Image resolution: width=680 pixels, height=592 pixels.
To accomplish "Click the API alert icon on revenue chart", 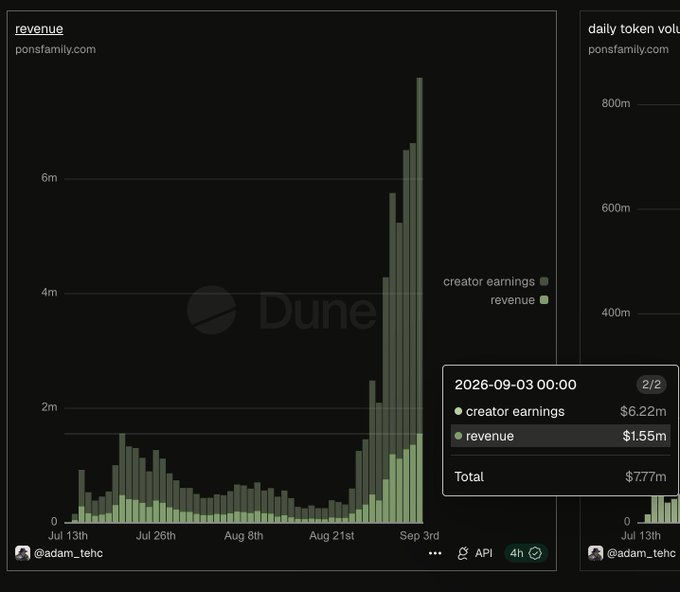I will coord(463,553).
